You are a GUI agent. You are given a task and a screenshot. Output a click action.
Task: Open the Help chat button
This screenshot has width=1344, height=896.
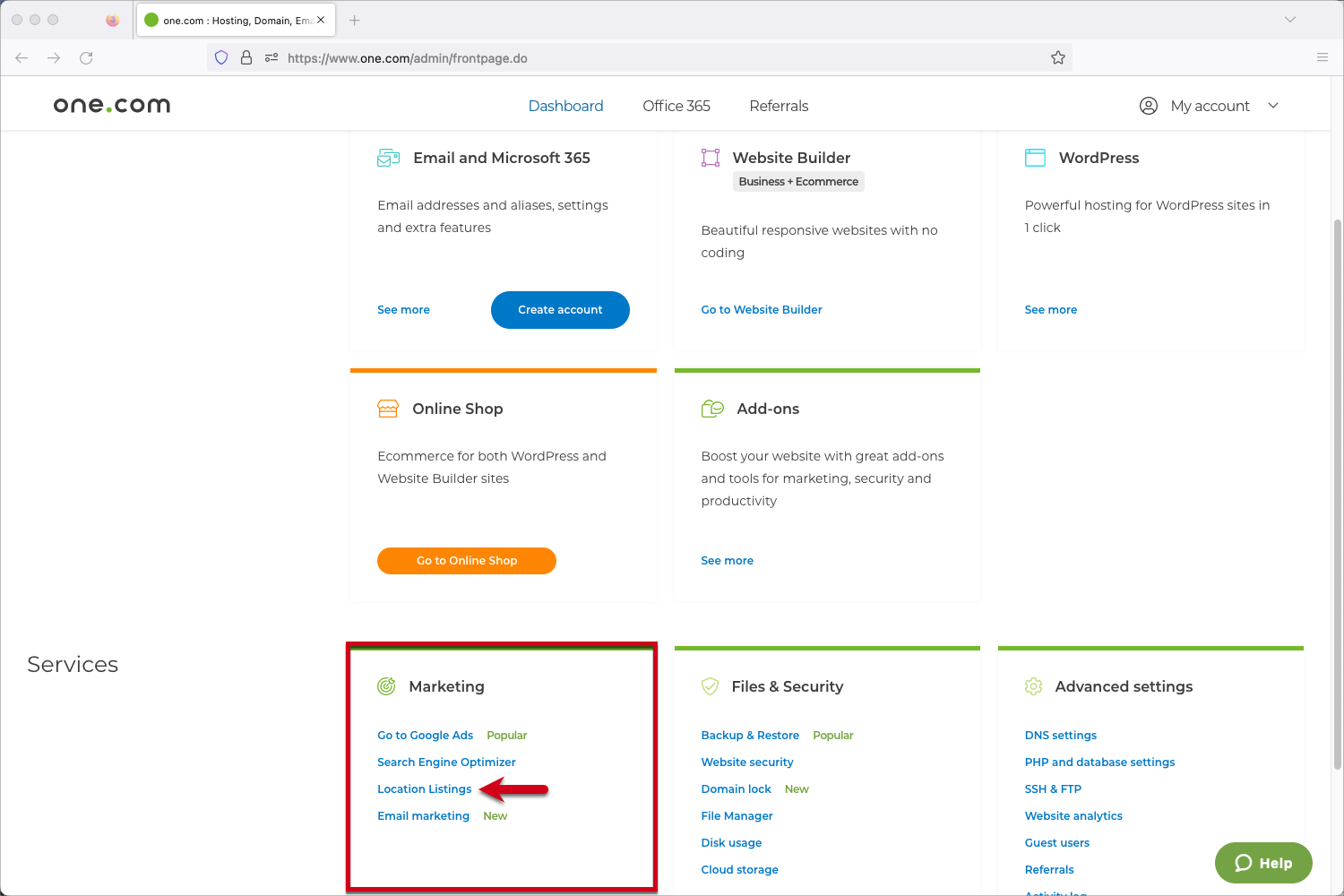[x=1263, y=863]
